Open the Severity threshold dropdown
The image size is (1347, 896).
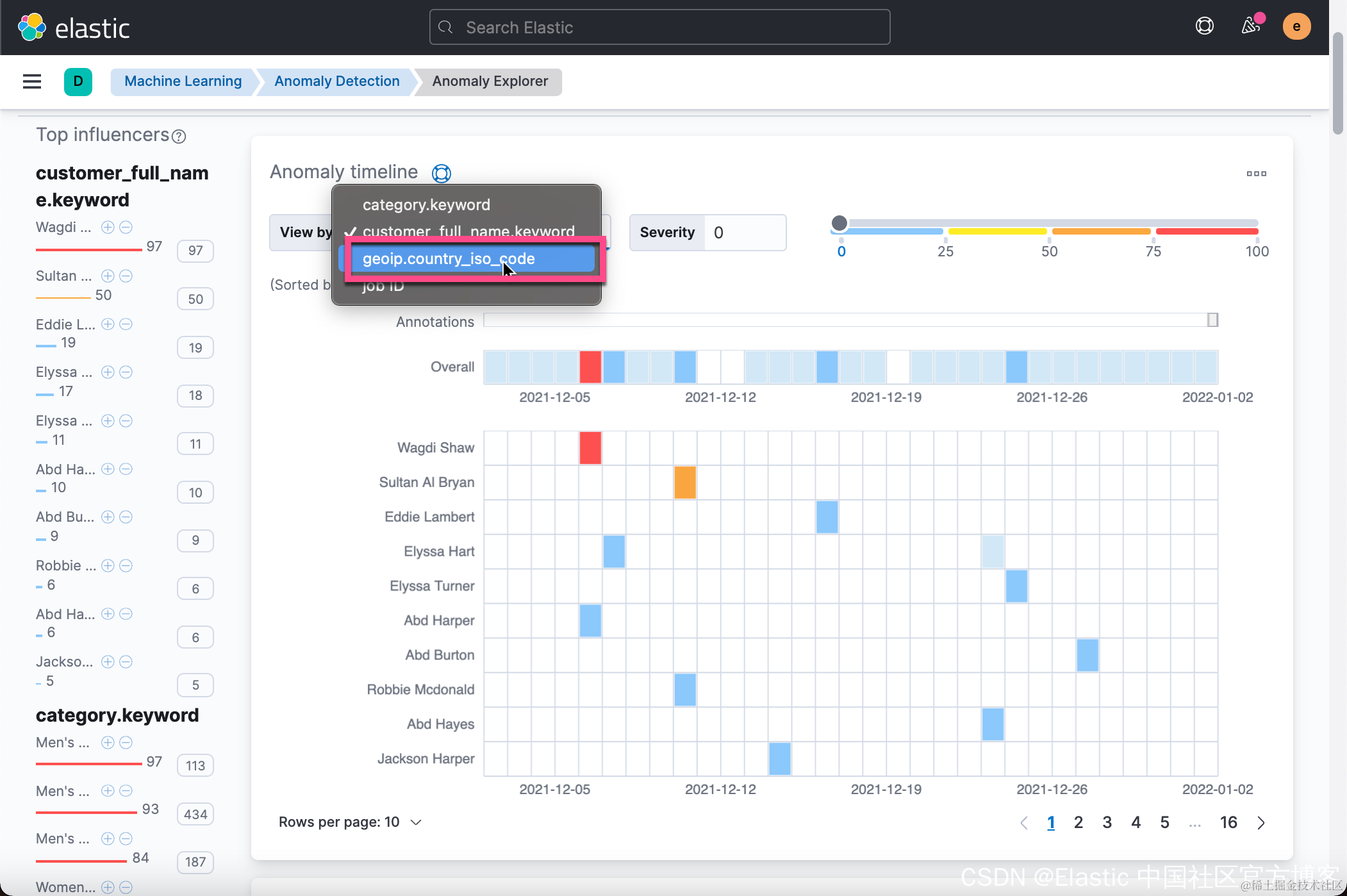click(x=743, y=233)
